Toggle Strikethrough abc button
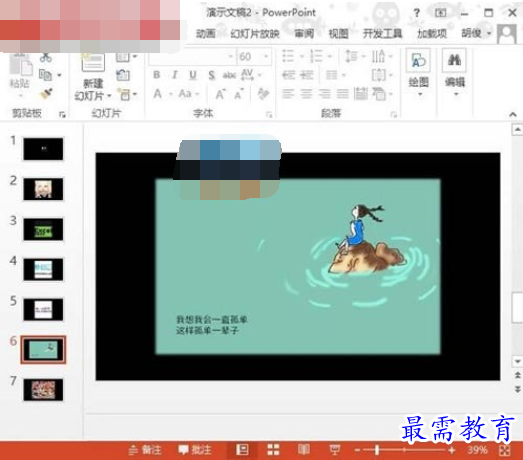 (x=229, y=75)
